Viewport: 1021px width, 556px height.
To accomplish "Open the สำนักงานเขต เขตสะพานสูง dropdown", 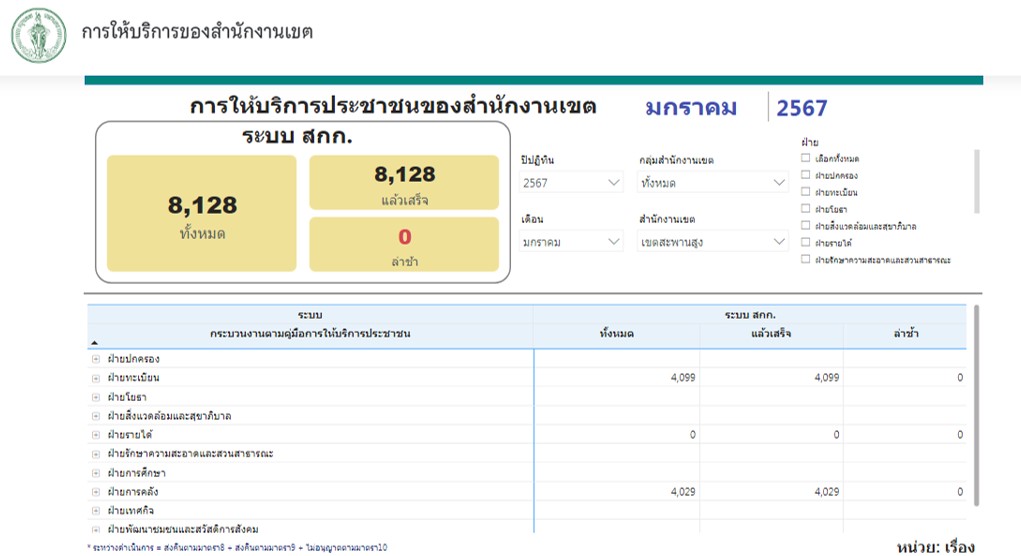I will pyautogui.click(x=713, y=242).
